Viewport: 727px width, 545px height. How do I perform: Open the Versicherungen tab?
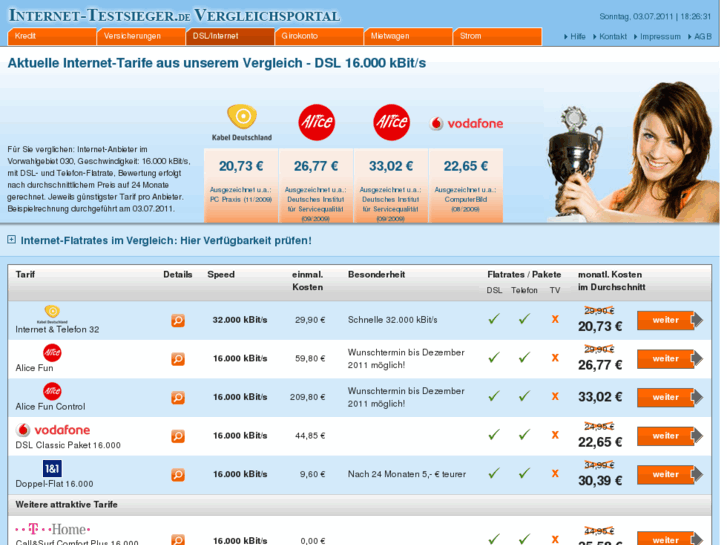141,36
